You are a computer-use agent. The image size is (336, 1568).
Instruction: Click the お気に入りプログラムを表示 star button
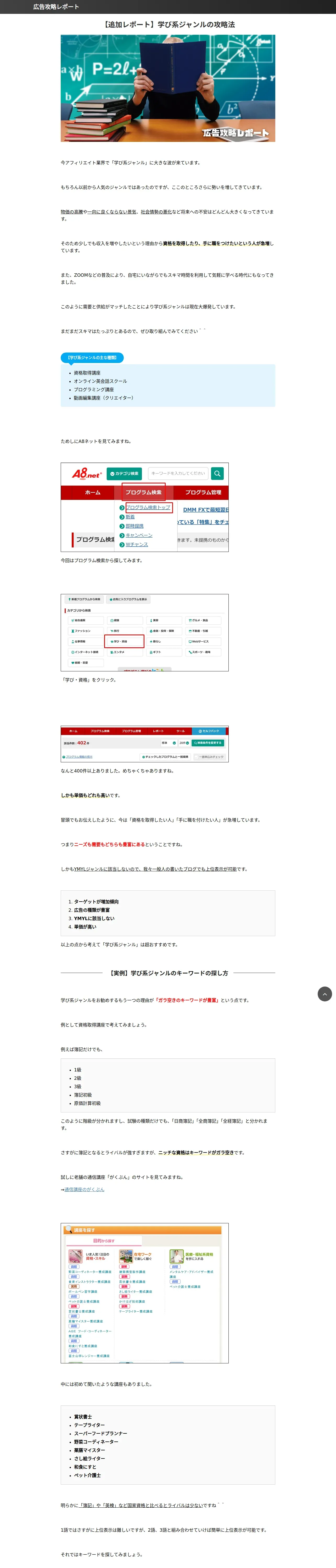coord(128,599)
